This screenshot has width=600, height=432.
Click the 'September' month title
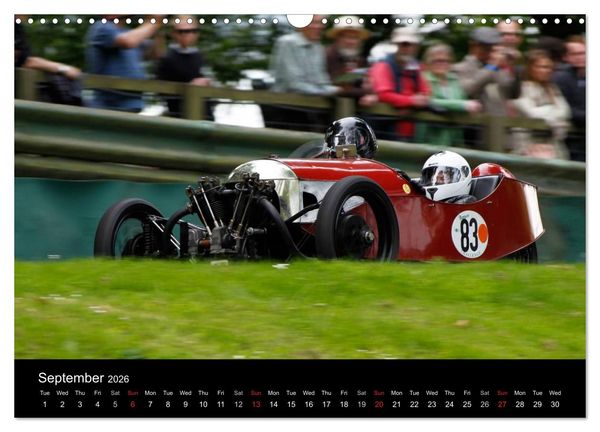(71, 378)
